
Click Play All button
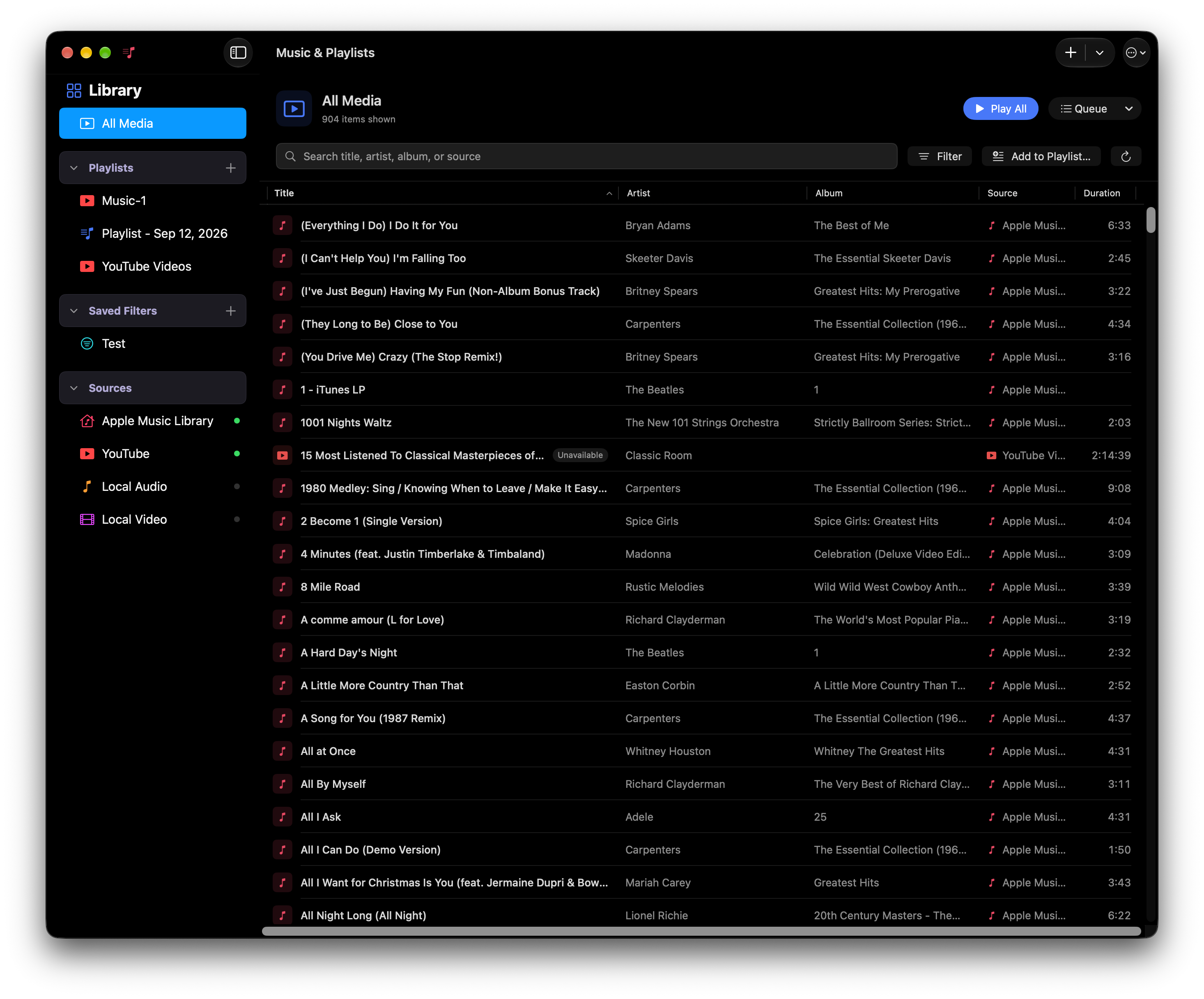[x=1000, y=109]
